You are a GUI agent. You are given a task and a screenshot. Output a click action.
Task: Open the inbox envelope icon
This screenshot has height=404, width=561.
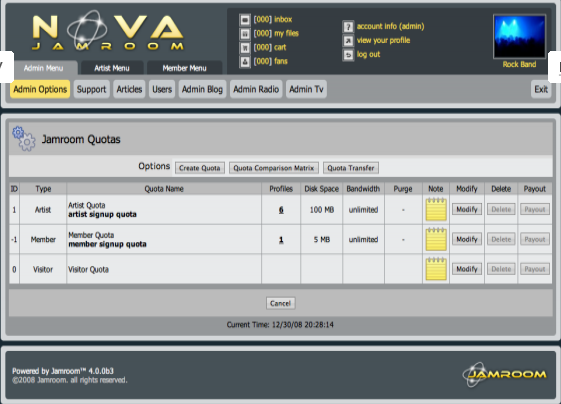pyautogui.click(x=245, y=20)
